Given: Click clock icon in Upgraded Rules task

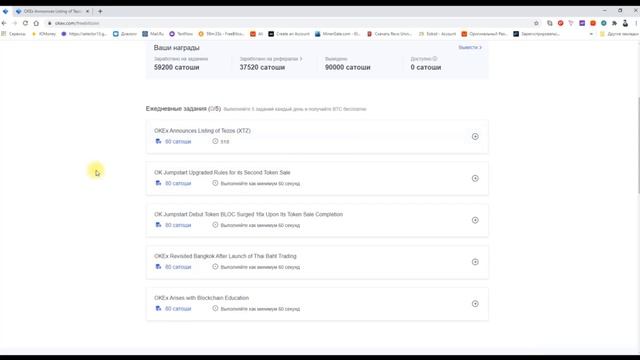Looking at the screenshot, I should click(x=215, y=183).
